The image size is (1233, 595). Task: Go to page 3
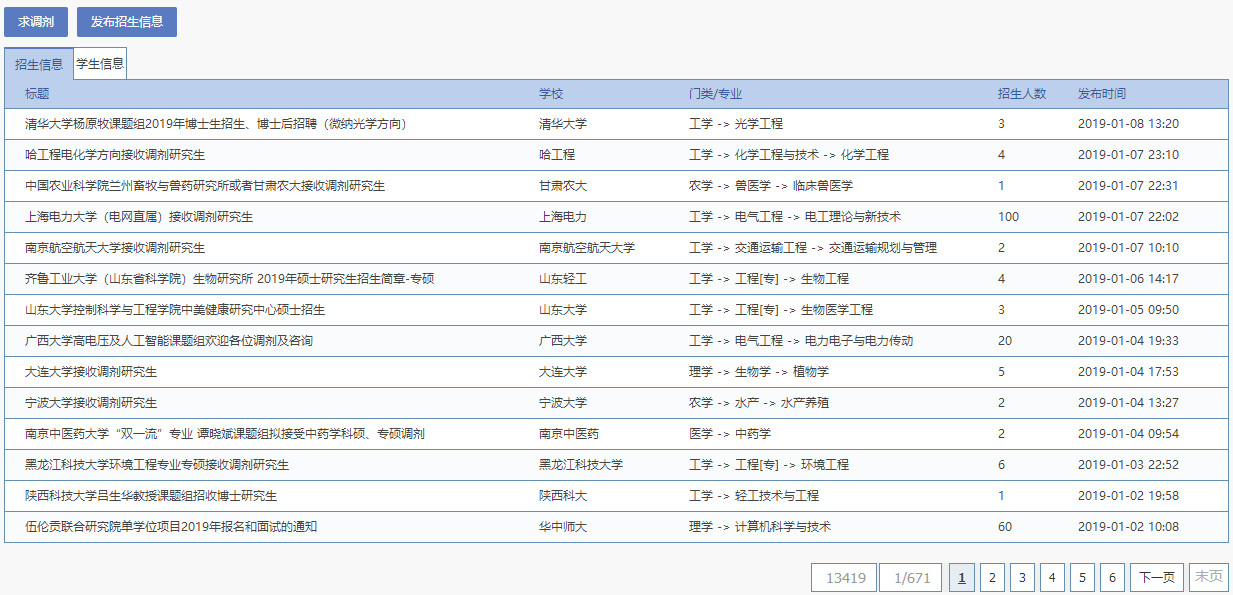tap(1021, 578)
